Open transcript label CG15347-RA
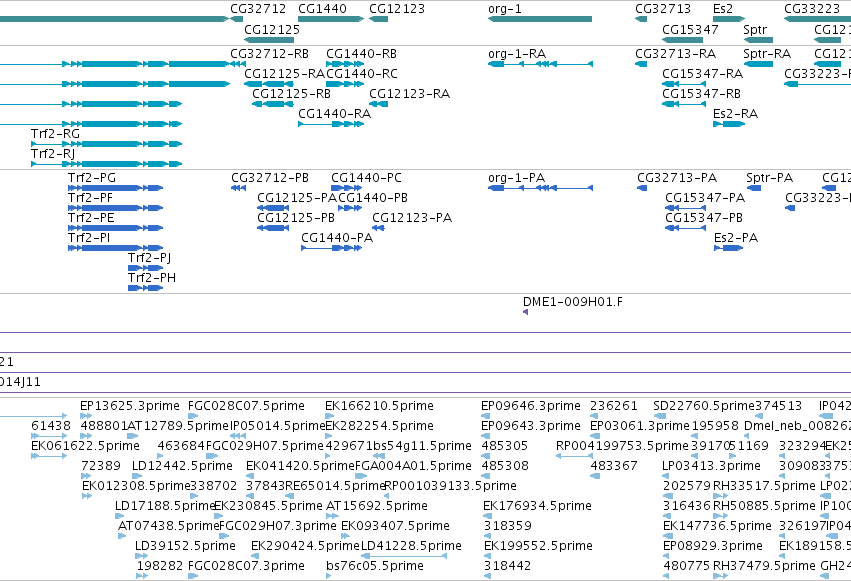The width and height of the screenshot is (851, 581). (x=703, y=73)
